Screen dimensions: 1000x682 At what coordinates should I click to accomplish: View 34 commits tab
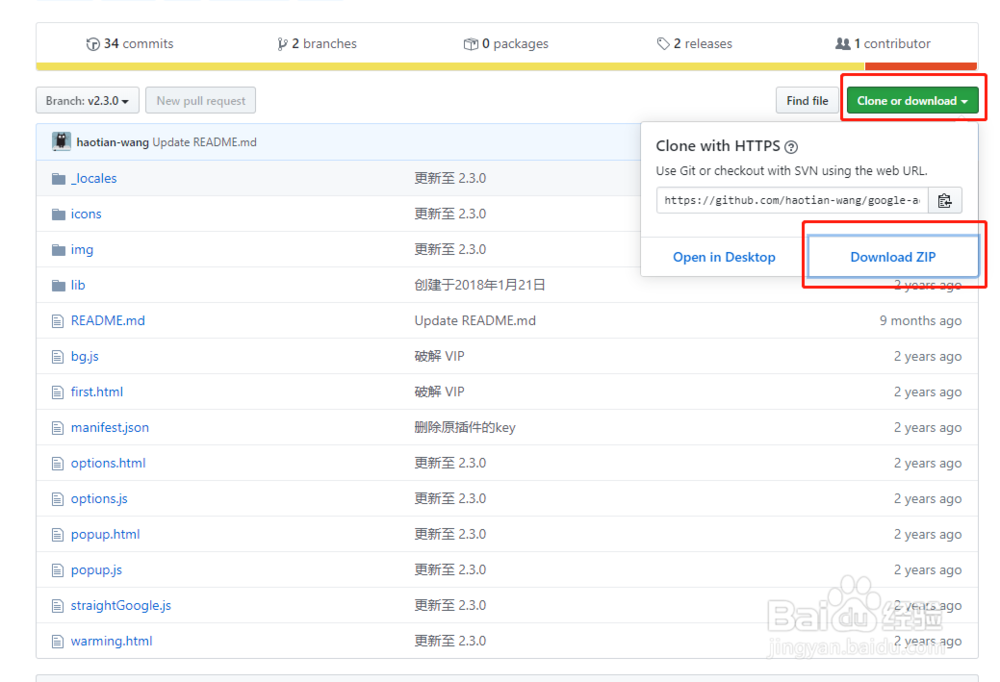point(129,43)
